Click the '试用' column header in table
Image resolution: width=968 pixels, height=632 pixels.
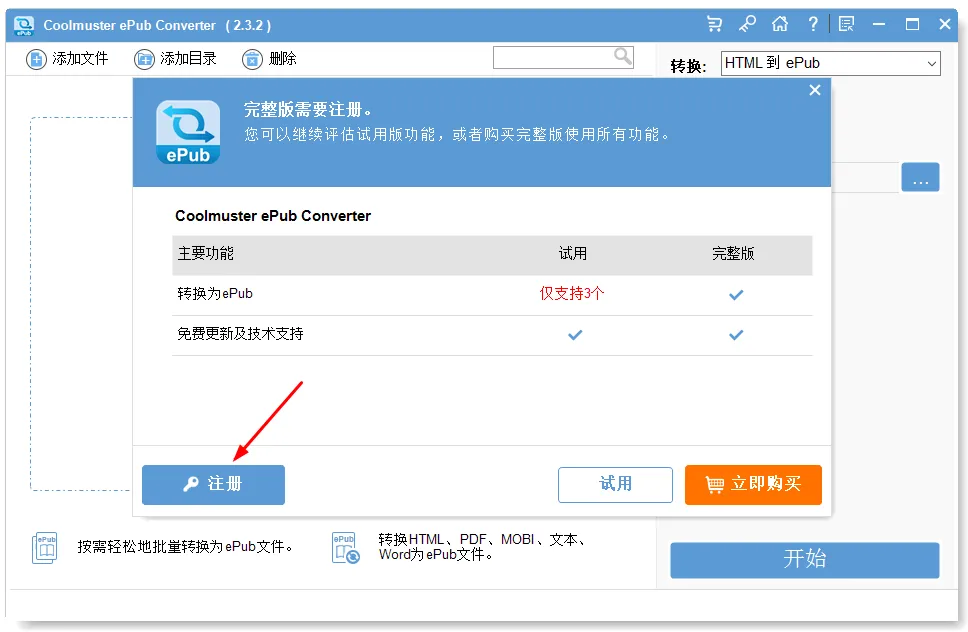[x=573, y=254]
